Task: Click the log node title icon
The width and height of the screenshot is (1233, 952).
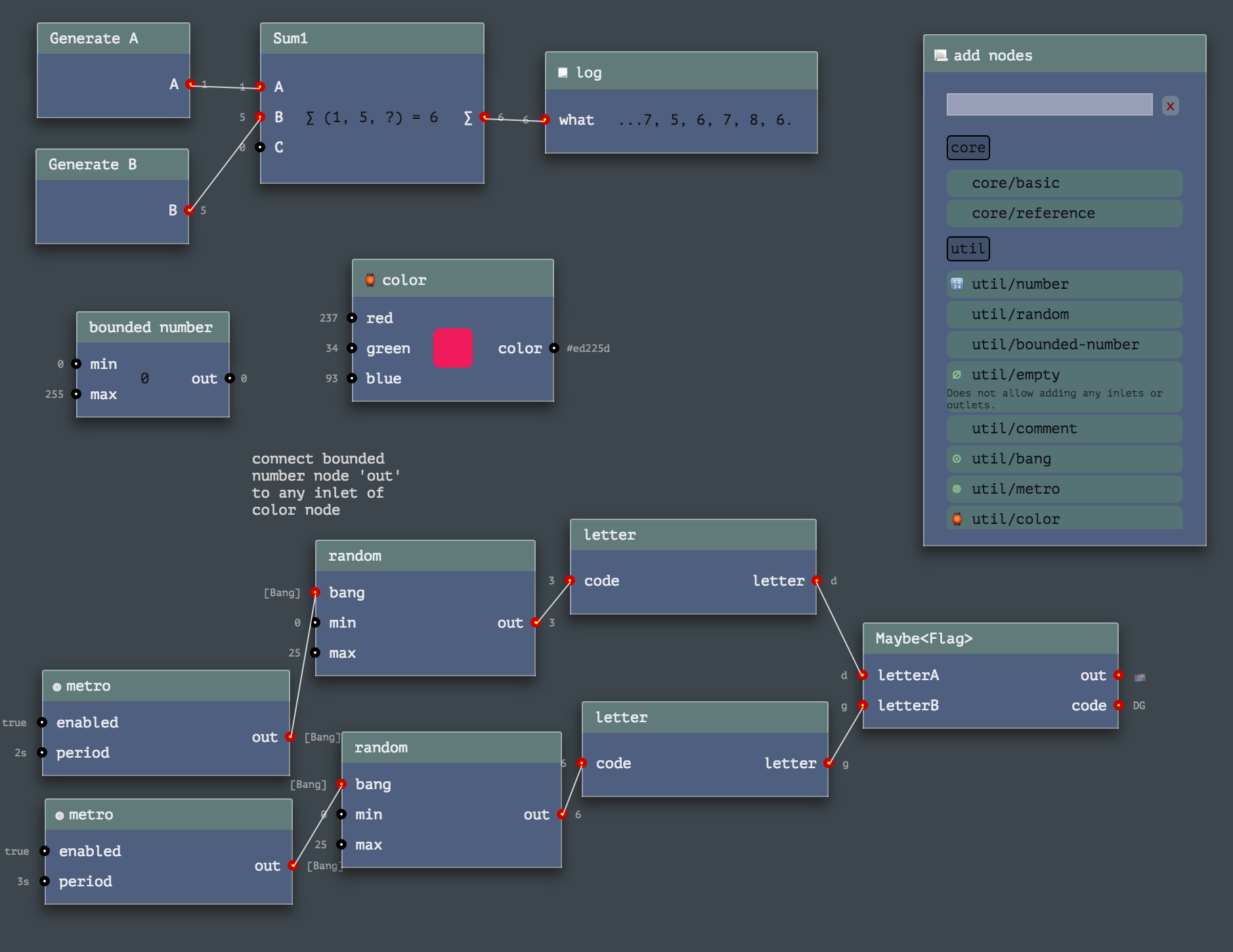Action: pos(563,73)
